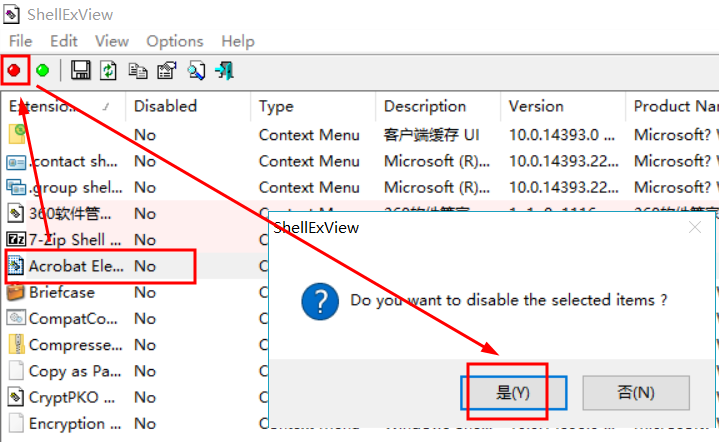Close the ShellExView confirmation dialog
Screen dimensions: 719x442
(695, 227)
